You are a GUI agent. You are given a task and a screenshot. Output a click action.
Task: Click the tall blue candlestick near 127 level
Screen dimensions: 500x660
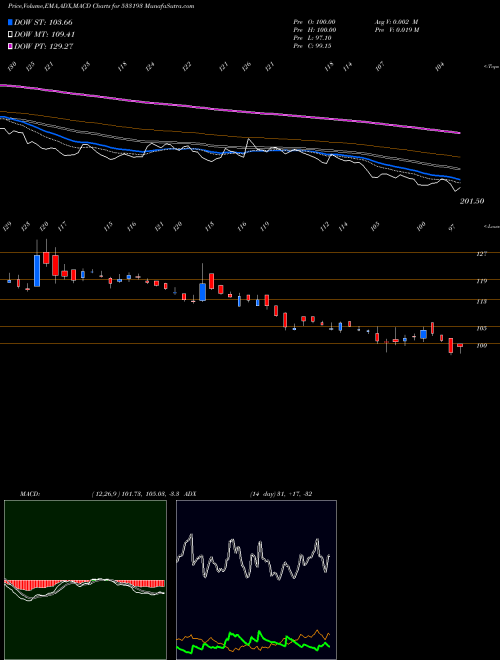[x=37, y=271]
